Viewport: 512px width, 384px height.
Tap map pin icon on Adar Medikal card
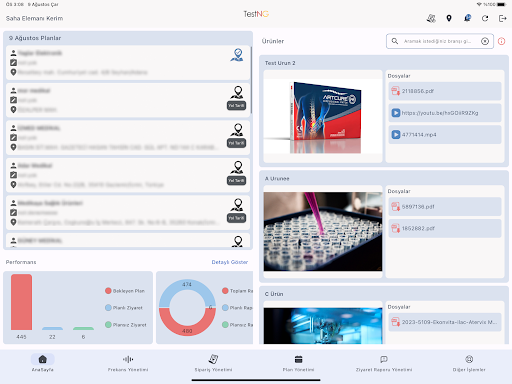237,167
